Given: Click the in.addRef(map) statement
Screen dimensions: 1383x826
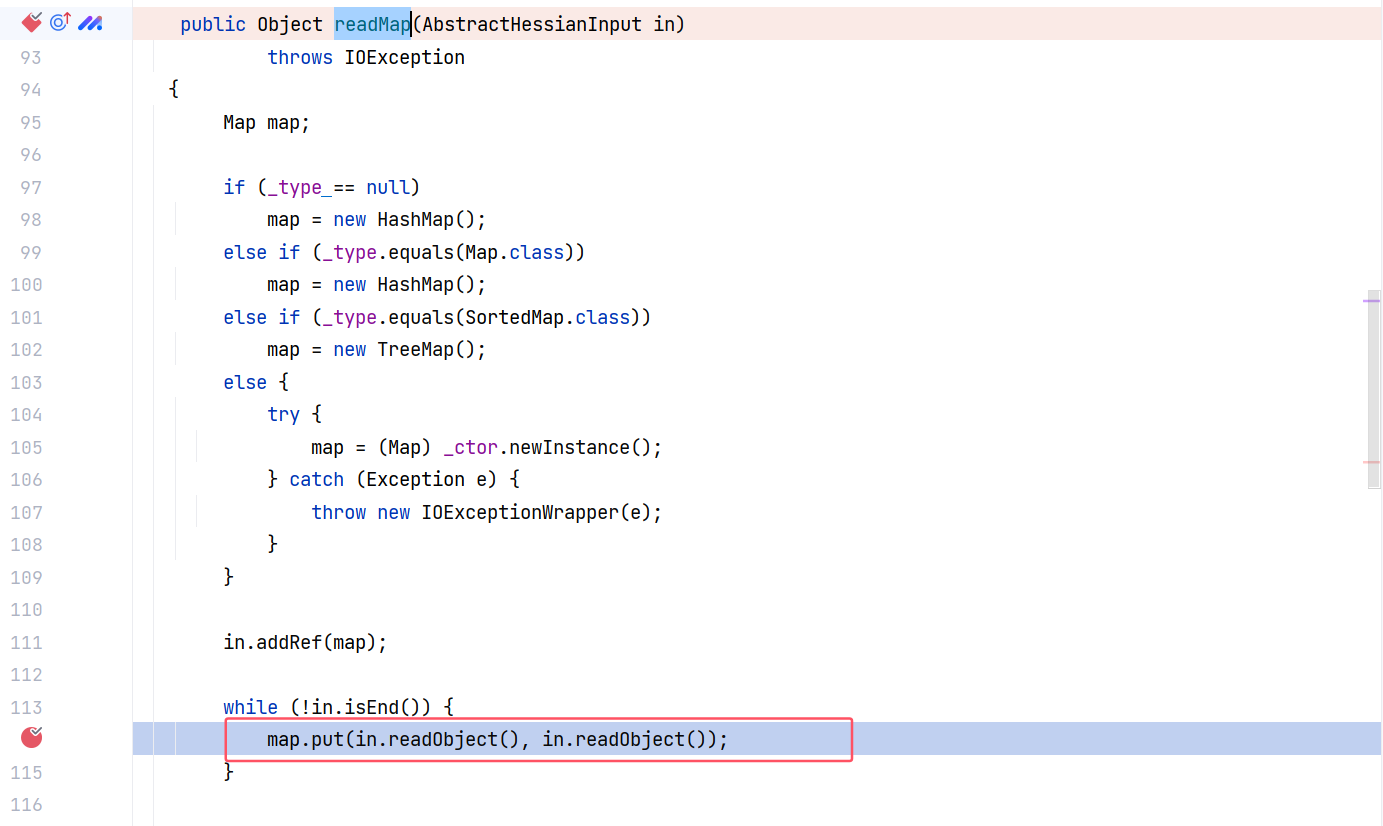Looking at the screenshot, I should (304, 642).
